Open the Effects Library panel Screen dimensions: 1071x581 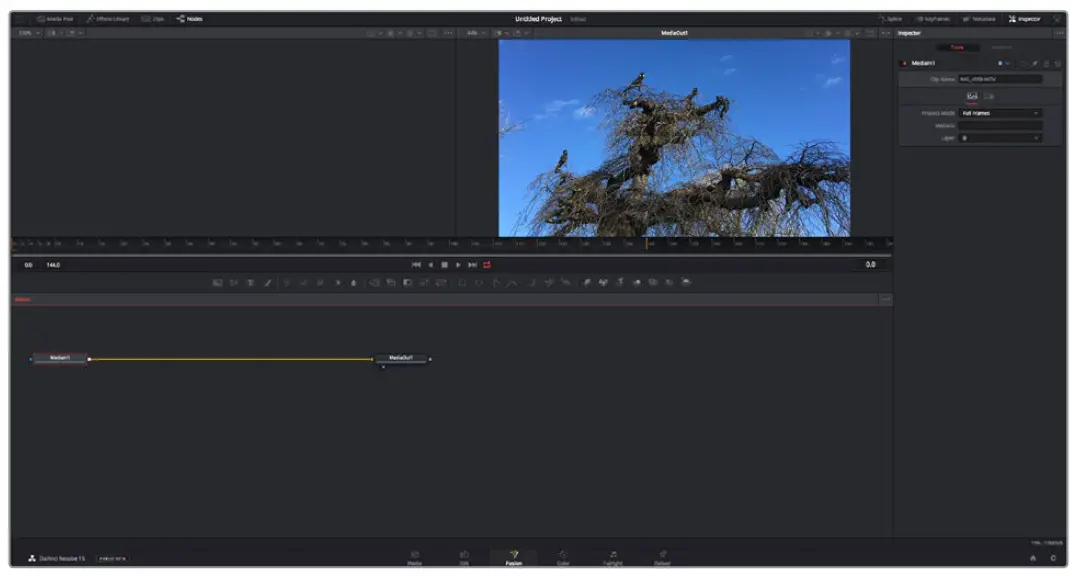[x=107, y=19]
